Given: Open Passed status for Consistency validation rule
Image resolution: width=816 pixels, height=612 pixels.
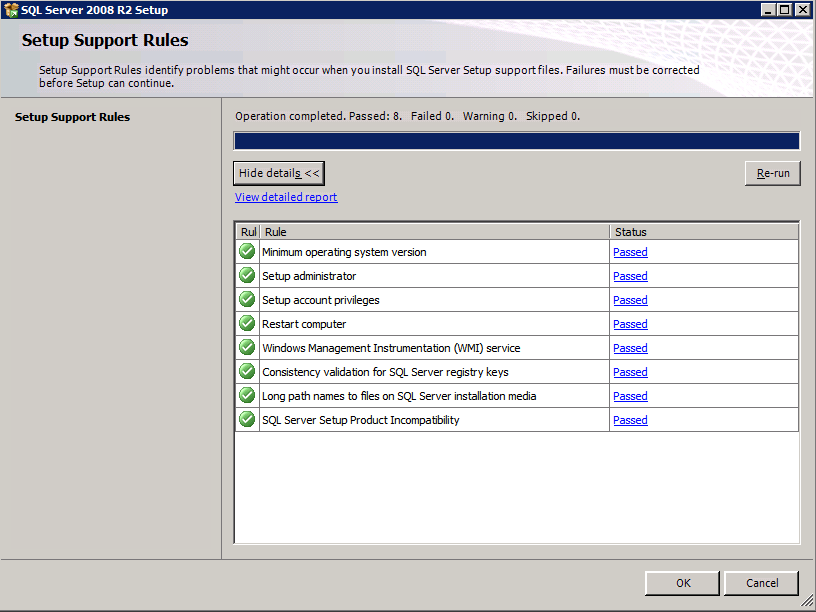Looking at the screenshot, I should click(x=630, y=372).
